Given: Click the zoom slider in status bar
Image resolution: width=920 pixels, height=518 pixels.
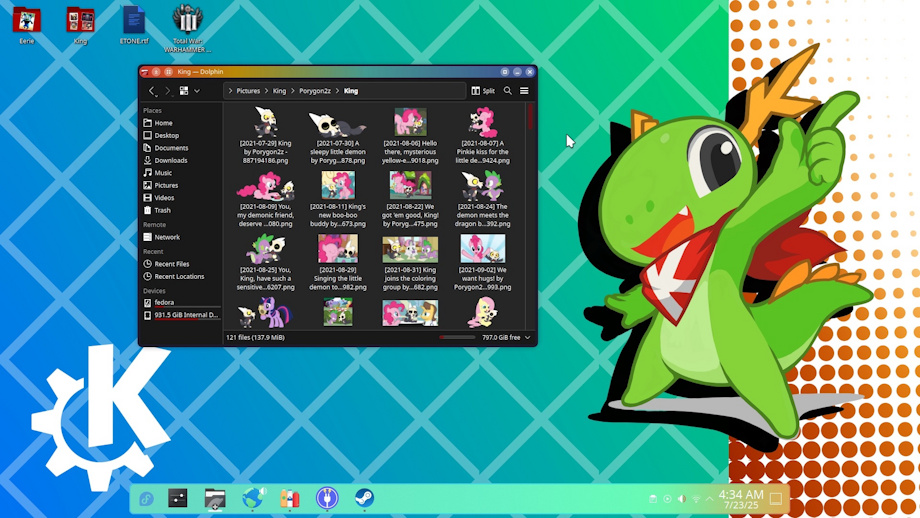Looking at the screenshot, I should [457, 338].
